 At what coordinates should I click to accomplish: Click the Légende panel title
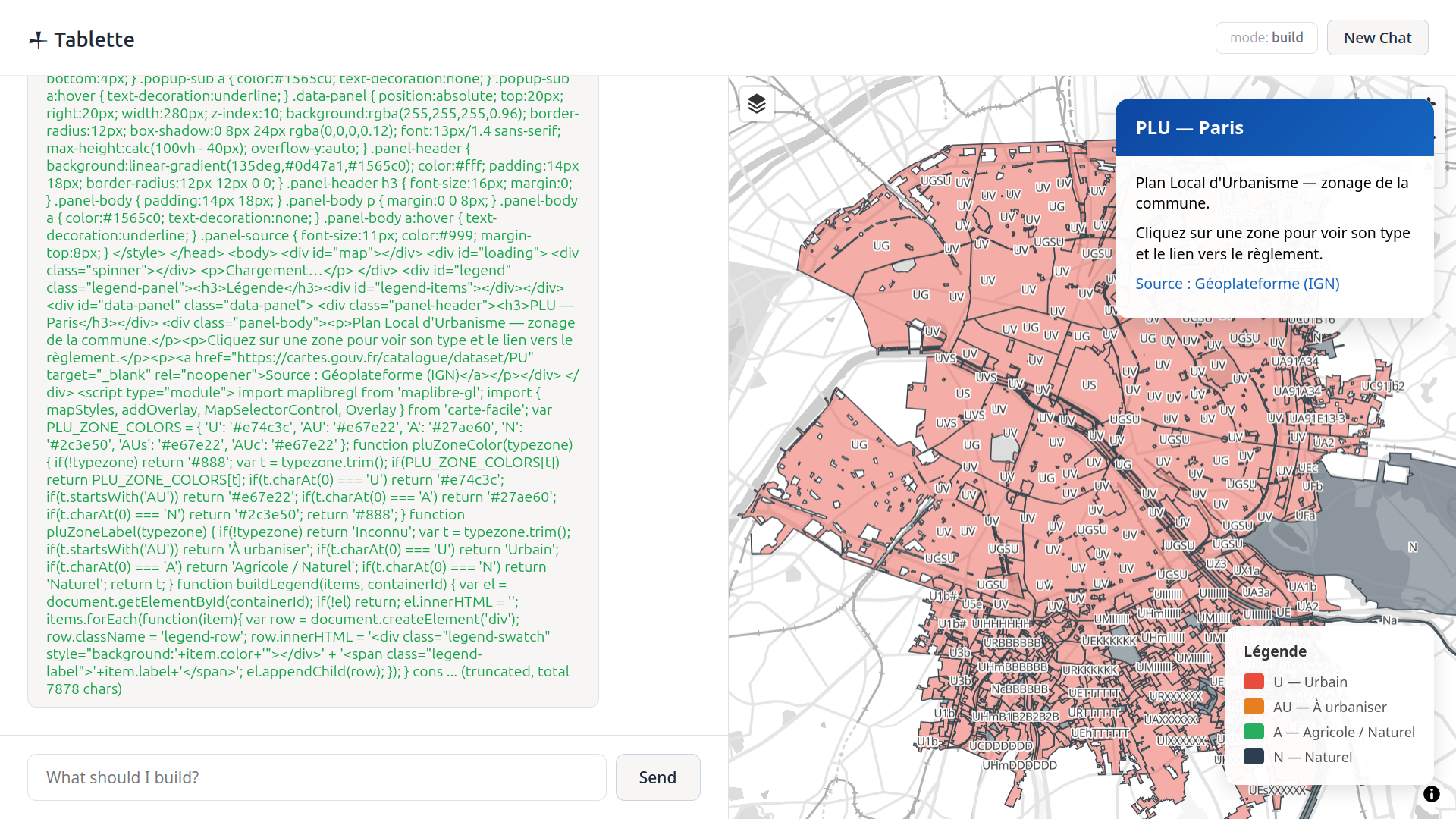1275,651
